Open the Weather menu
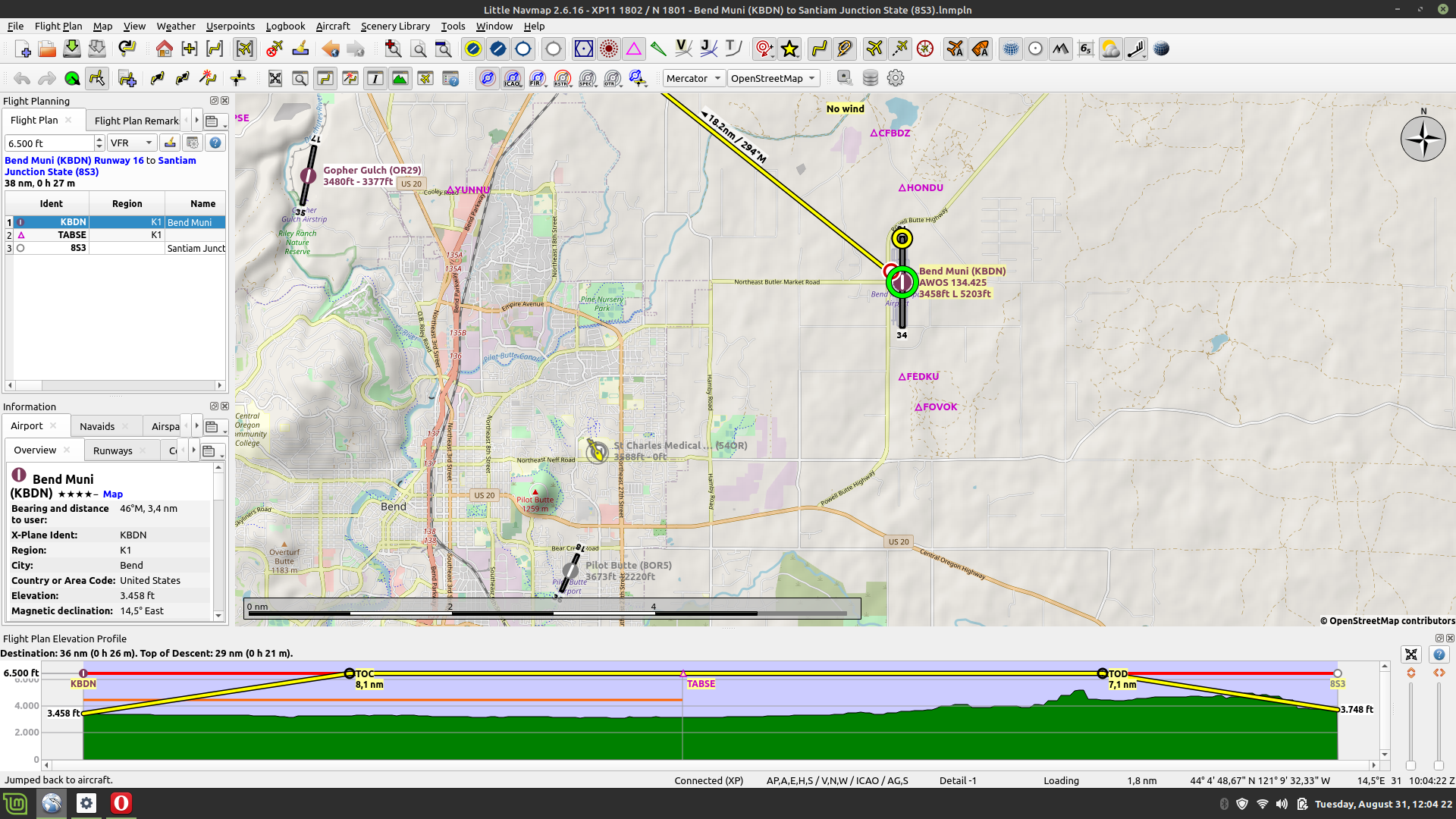This screenshot has height=819, width=1456. 176,26
